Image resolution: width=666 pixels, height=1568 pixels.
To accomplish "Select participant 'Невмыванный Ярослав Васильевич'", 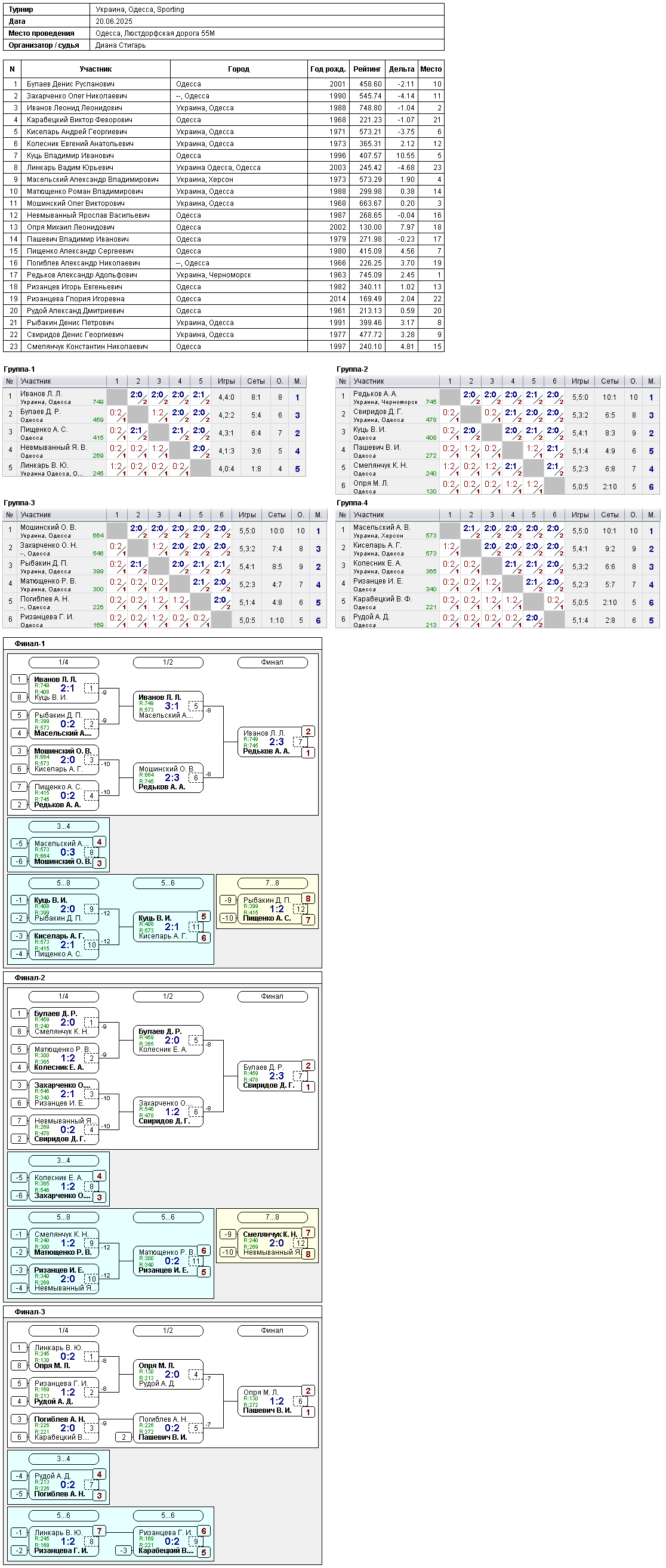I will tap(88, 215).
